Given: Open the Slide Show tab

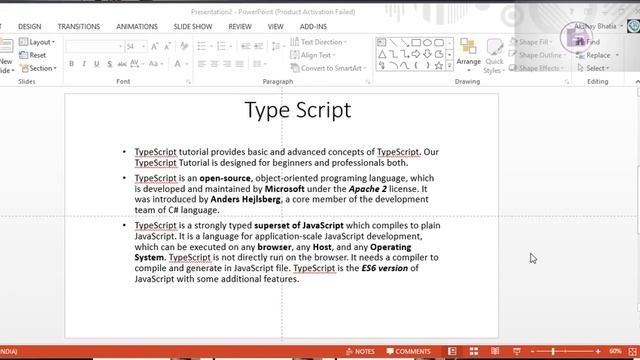Looking at the screenshot, I should pyautogui.click(x=193, y=27).
